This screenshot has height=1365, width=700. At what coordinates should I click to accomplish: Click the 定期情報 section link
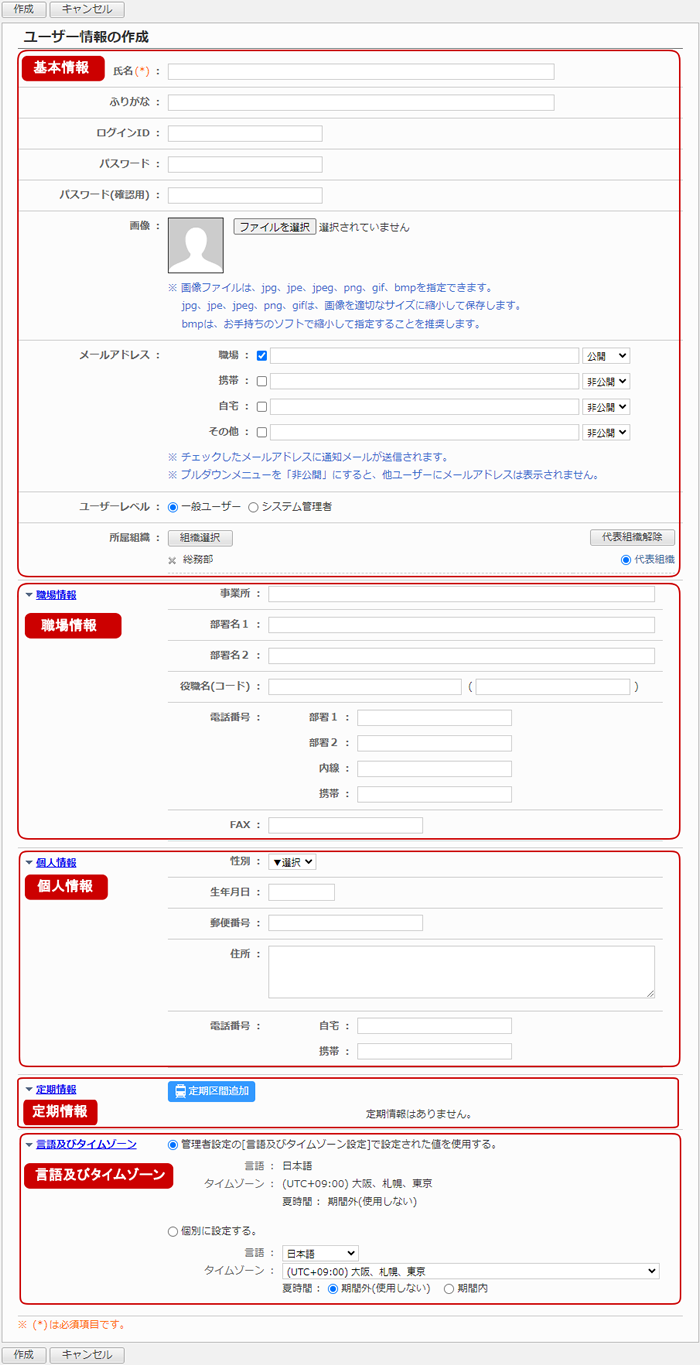point(56,1089)
